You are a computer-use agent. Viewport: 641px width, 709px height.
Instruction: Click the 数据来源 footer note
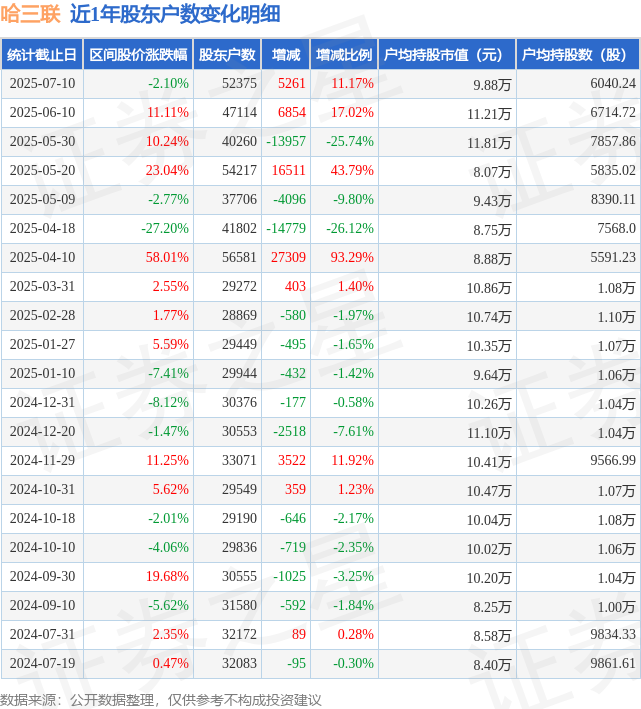point(160,700)
